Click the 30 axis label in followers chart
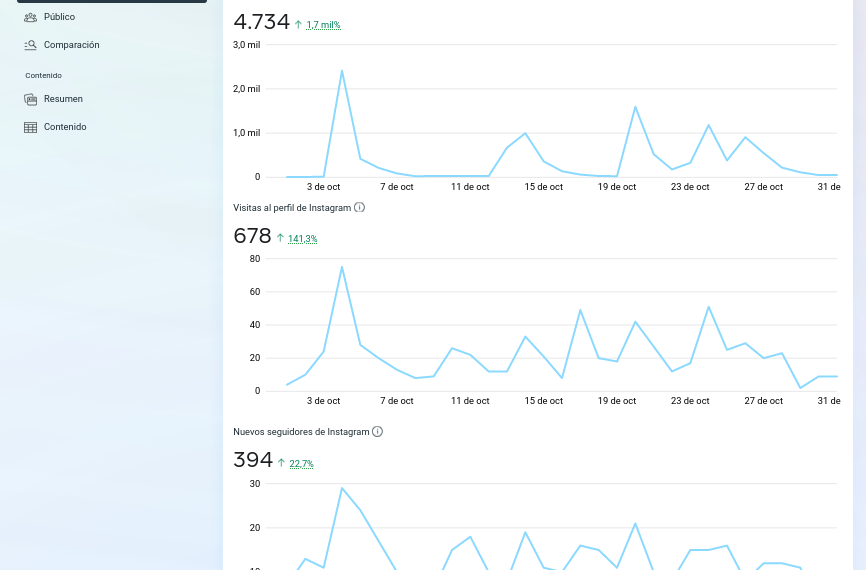Viewport: 866px width, 570px height. pyautogui.click(x=255, y=484)
